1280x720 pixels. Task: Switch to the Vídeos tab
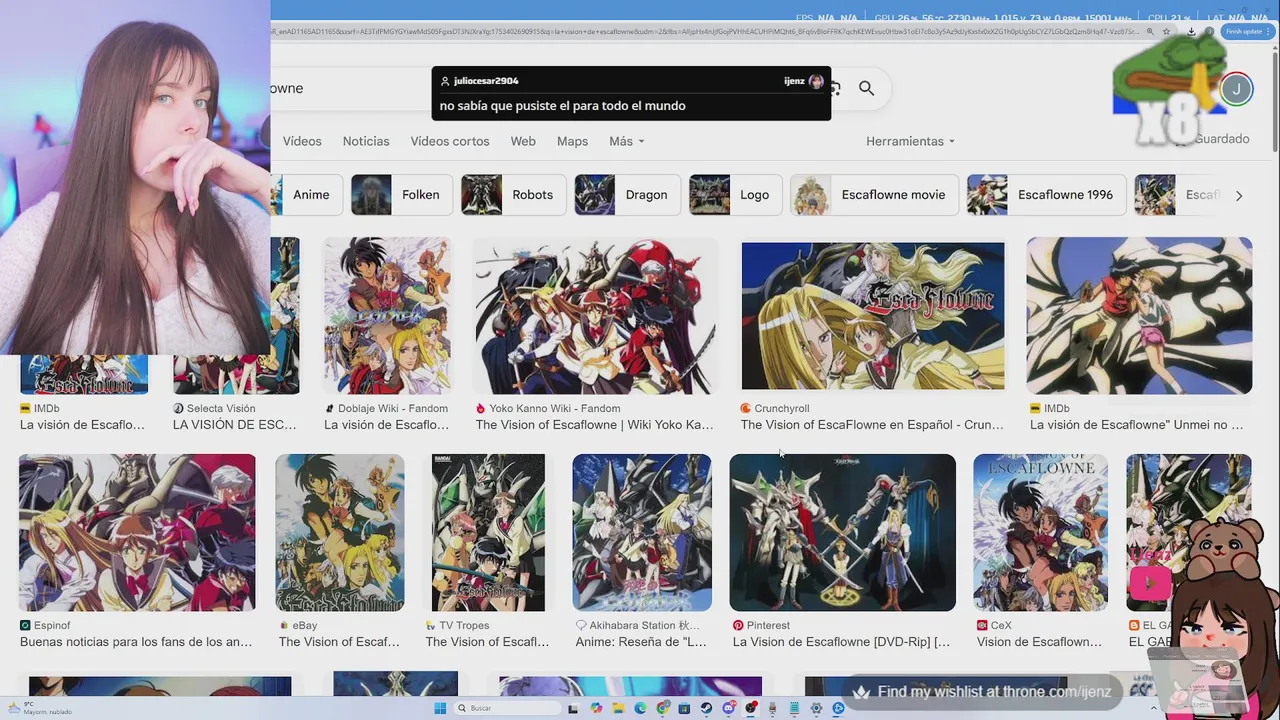pos(302,141)
